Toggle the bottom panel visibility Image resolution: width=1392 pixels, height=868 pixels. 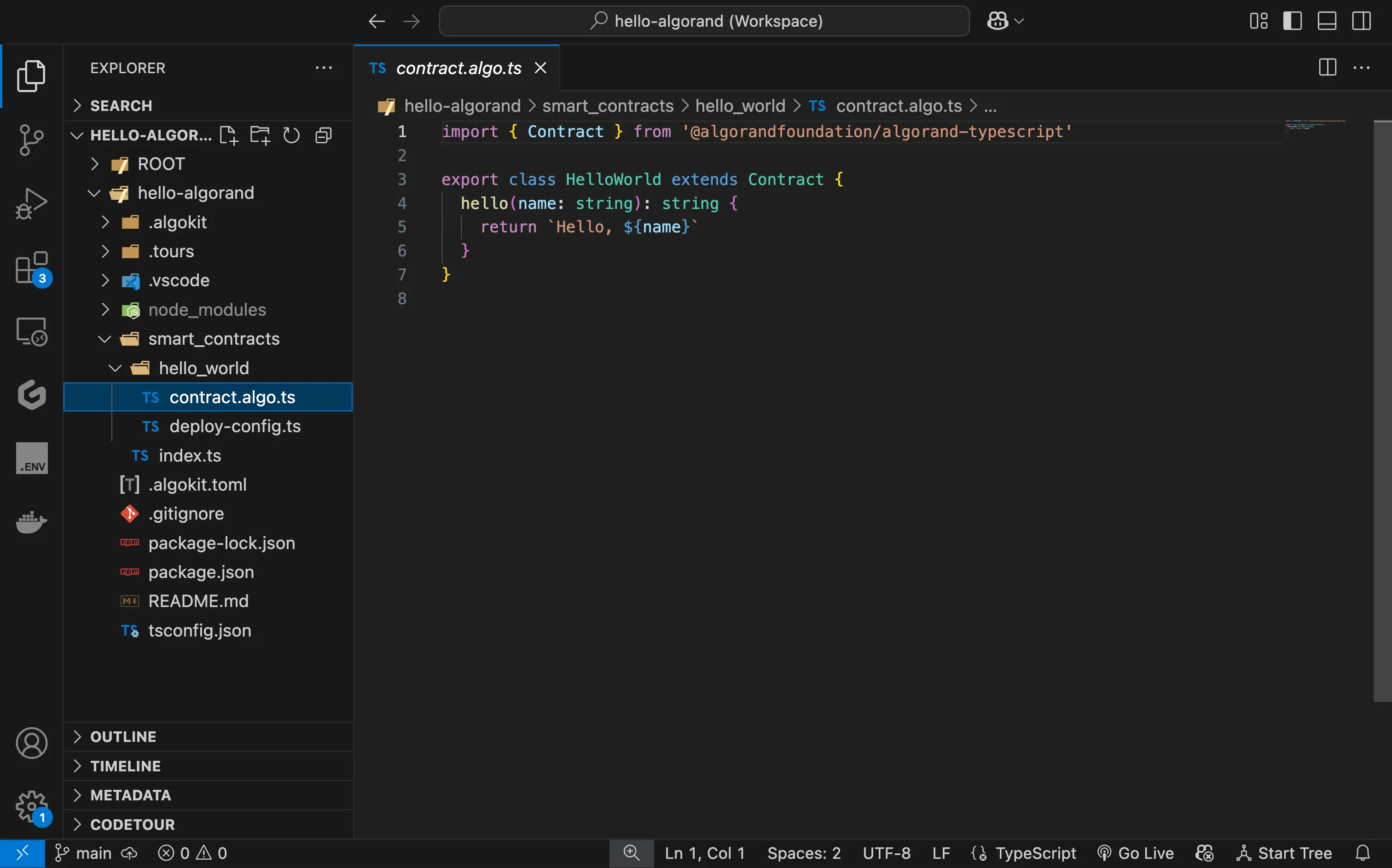point(1327,21)
